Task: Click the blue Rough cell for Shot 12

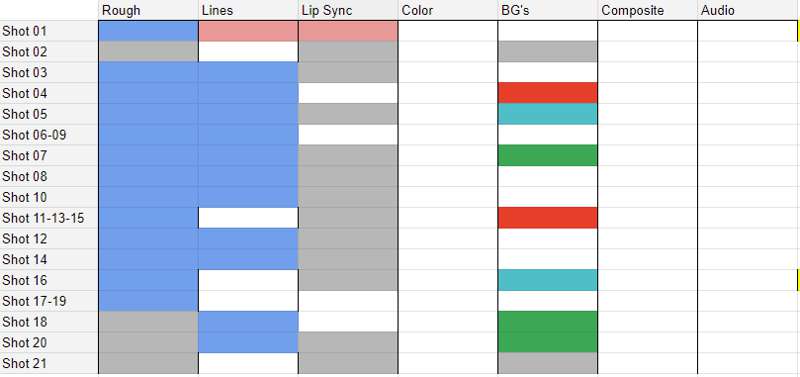Action: (x=148, y=239)
